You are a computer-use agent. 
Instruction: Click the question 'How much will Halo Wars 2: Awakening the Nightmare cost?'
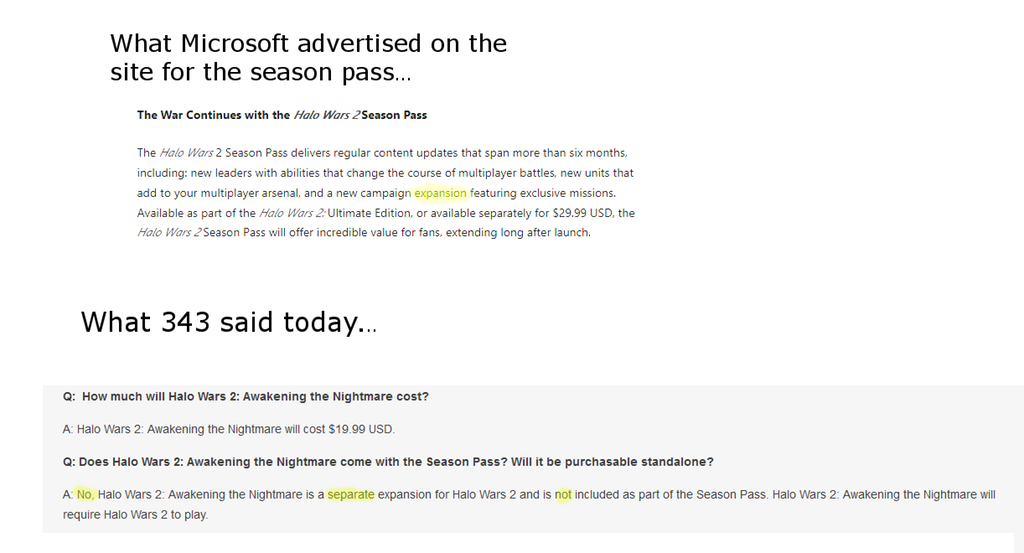click(255, 396)
